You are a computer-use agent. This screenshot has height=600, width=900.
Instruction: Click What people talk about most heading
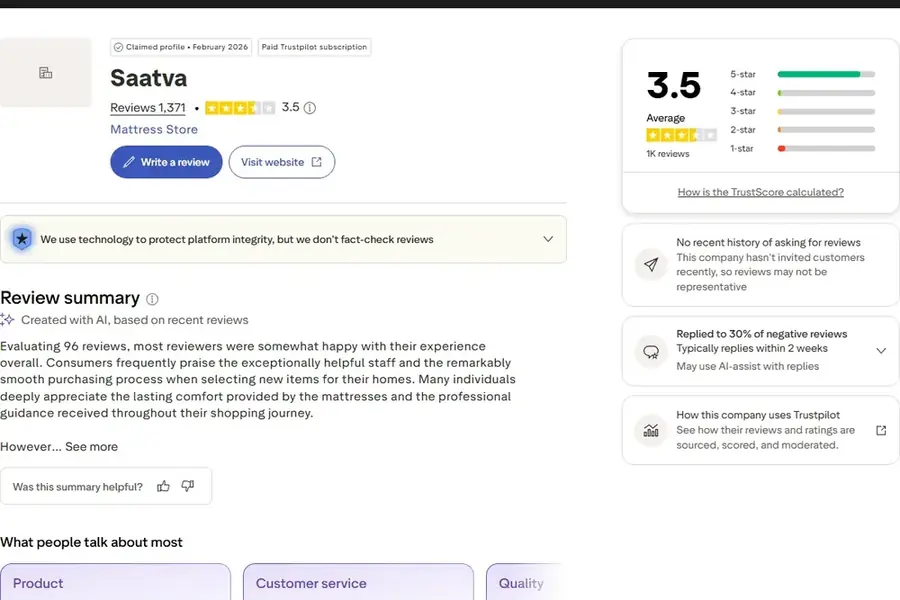click(x=91, y=543)
